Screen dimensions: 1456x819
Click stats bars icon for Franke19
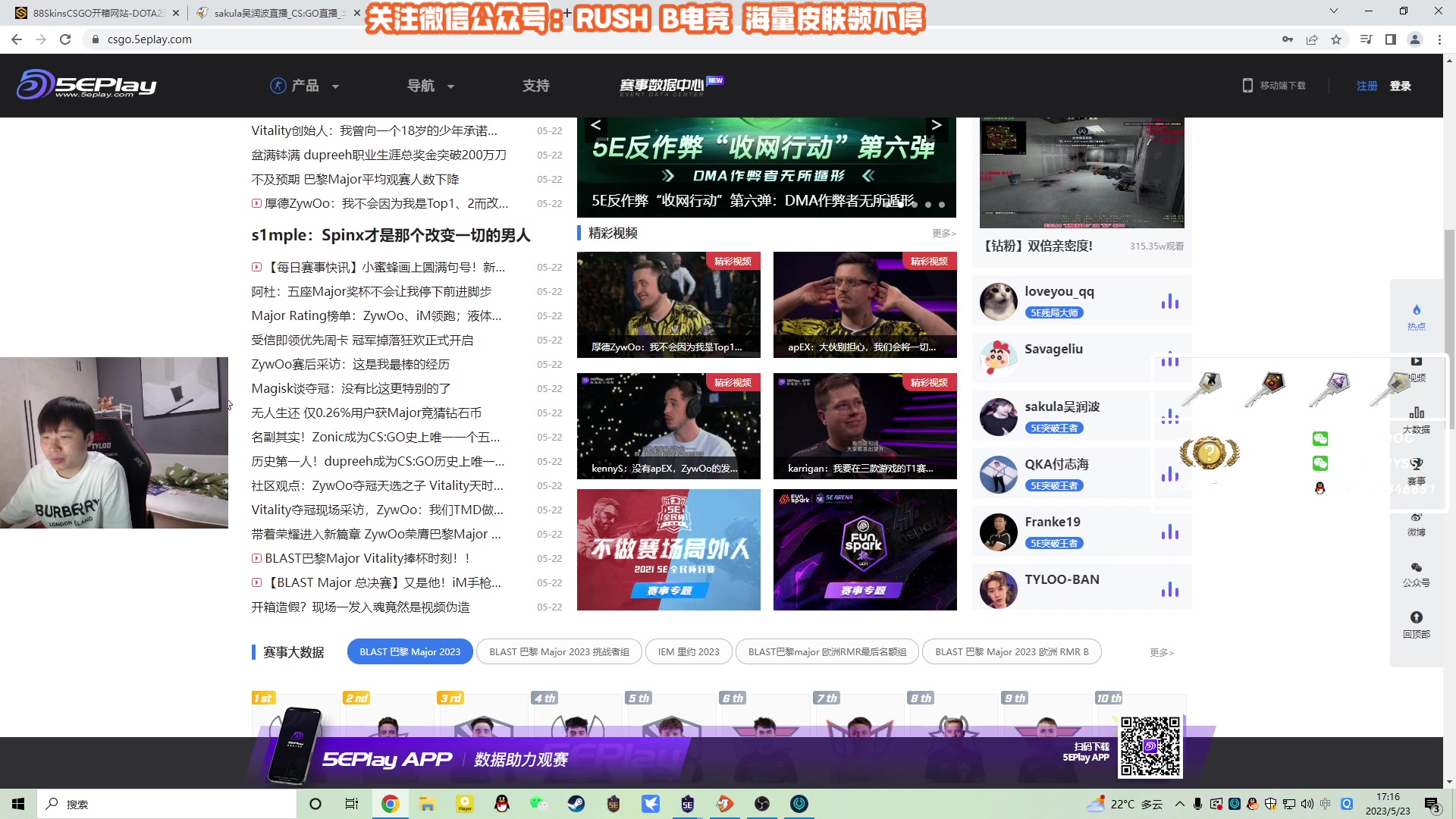(1170, 532)
